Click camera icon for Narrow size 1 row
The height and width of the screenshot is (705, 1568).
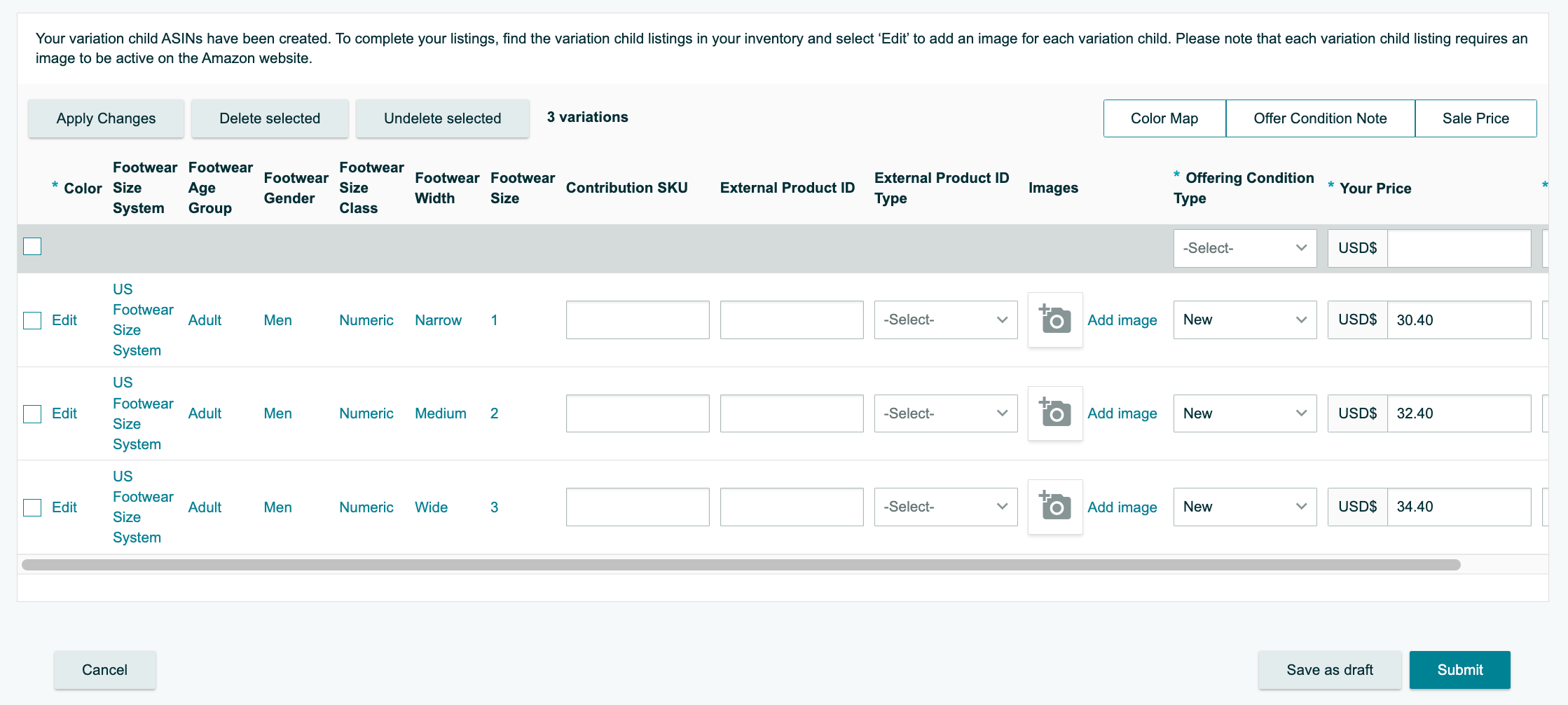coord(1054,320)
